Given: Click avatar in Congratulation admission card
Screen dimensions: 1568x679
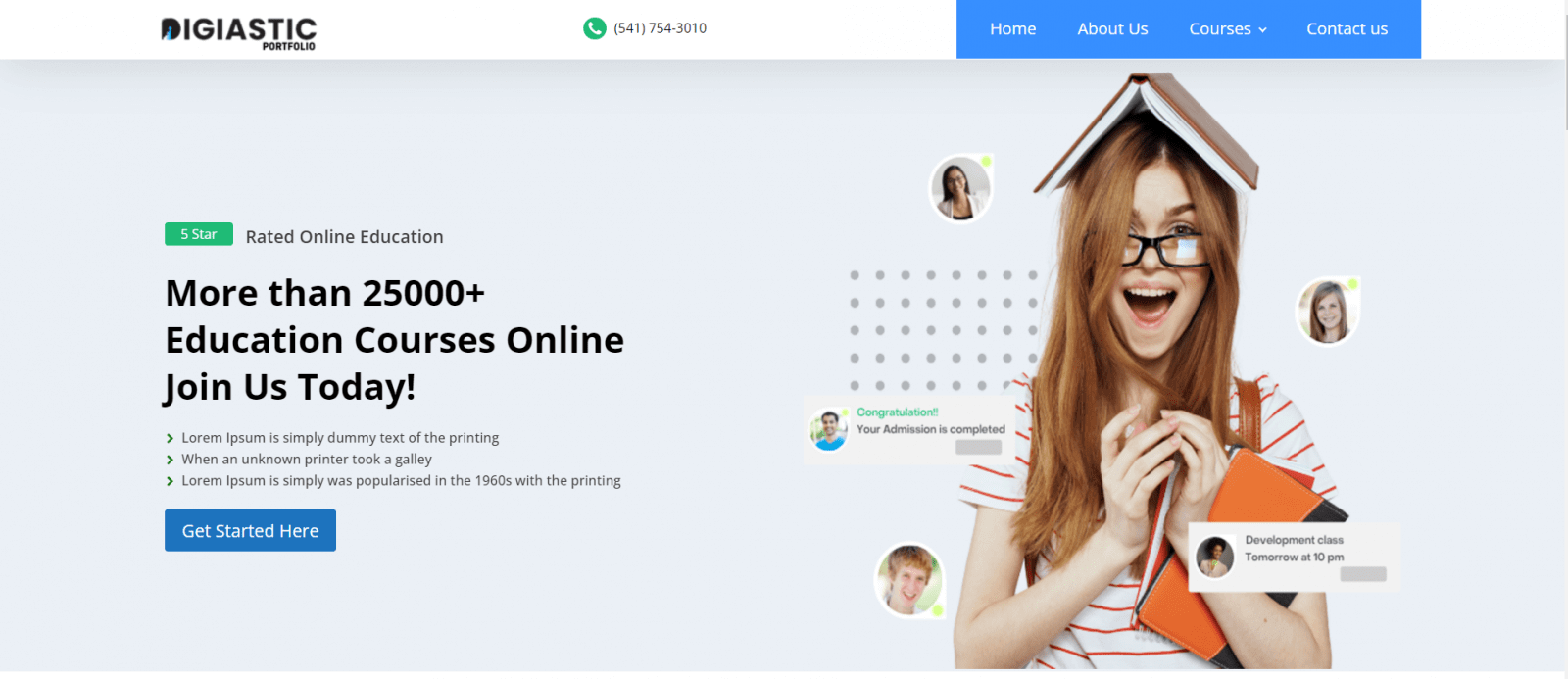Looking at the screenshot, I should tap(828, 430).
